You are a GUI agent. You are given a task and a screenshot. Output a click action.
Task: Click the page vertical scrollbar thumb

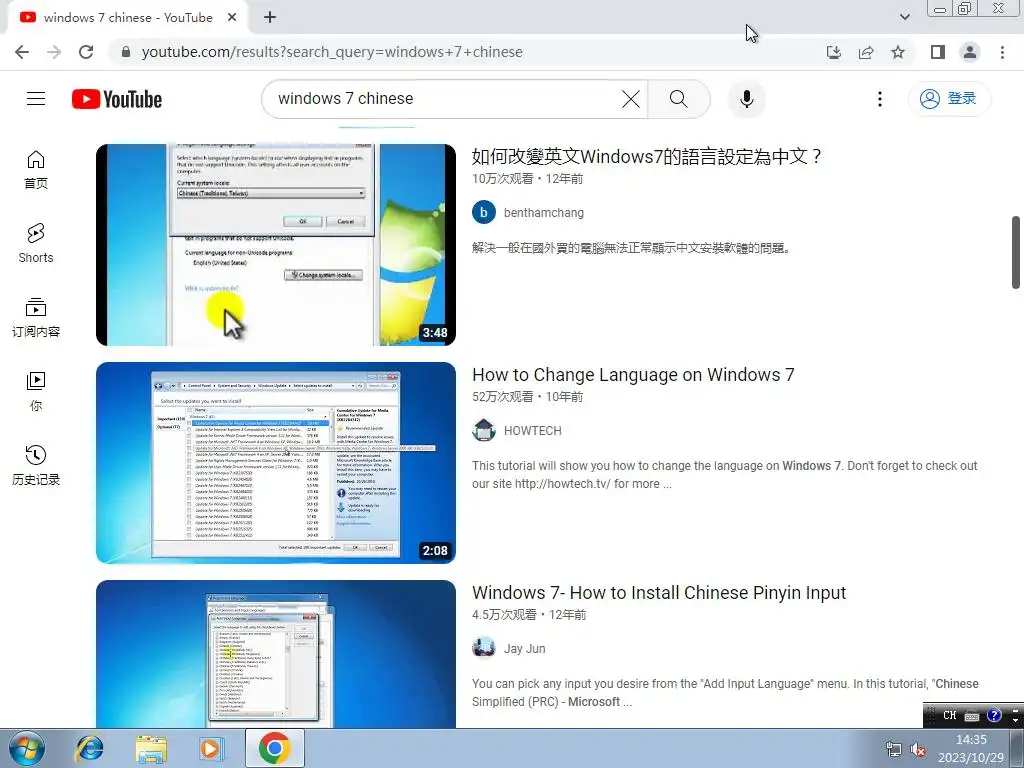click(x=1016, y=252)
